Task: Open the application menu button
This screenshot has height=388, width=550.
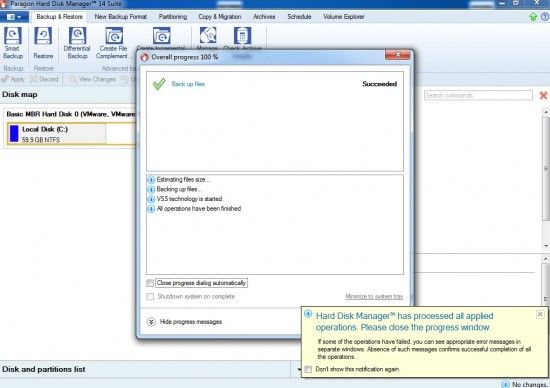Action: pos(13,16)
